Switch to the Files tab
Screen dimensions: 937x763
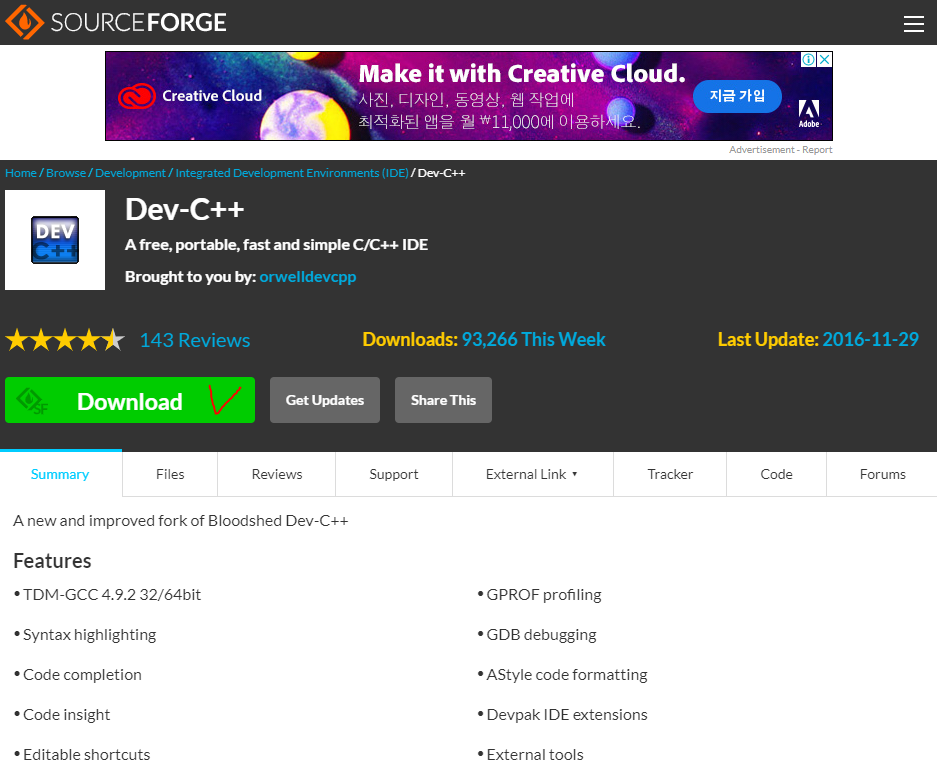(x=170, y=474)
